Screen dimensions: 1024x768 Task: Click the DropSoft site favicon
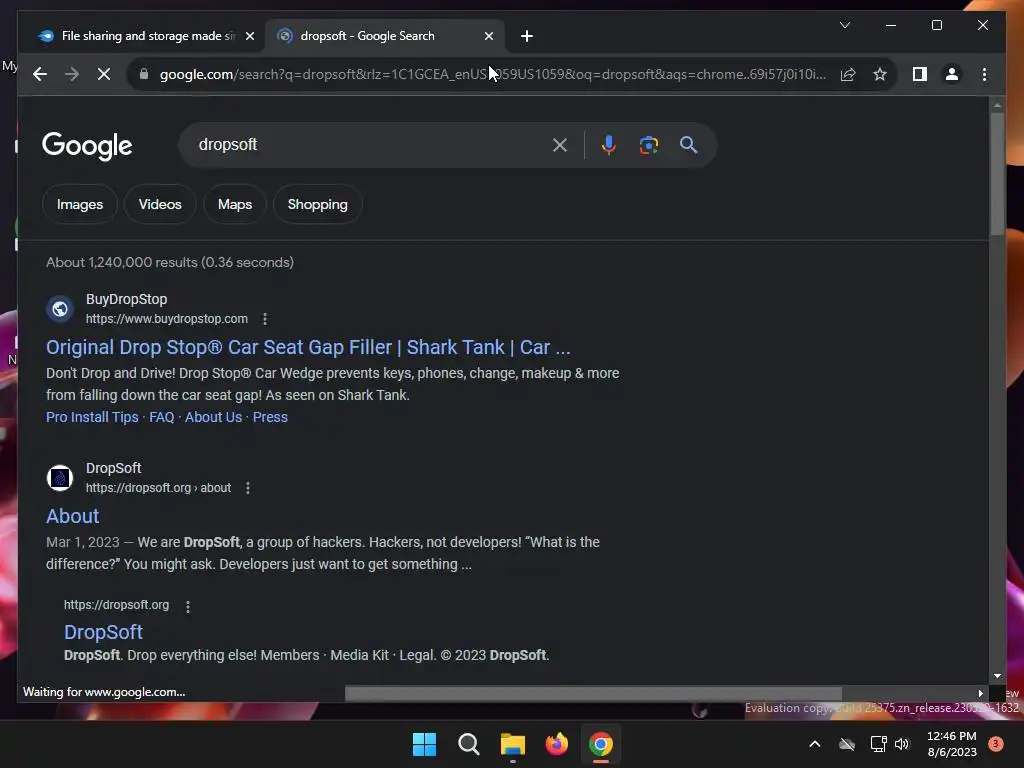tap(60, 477)
